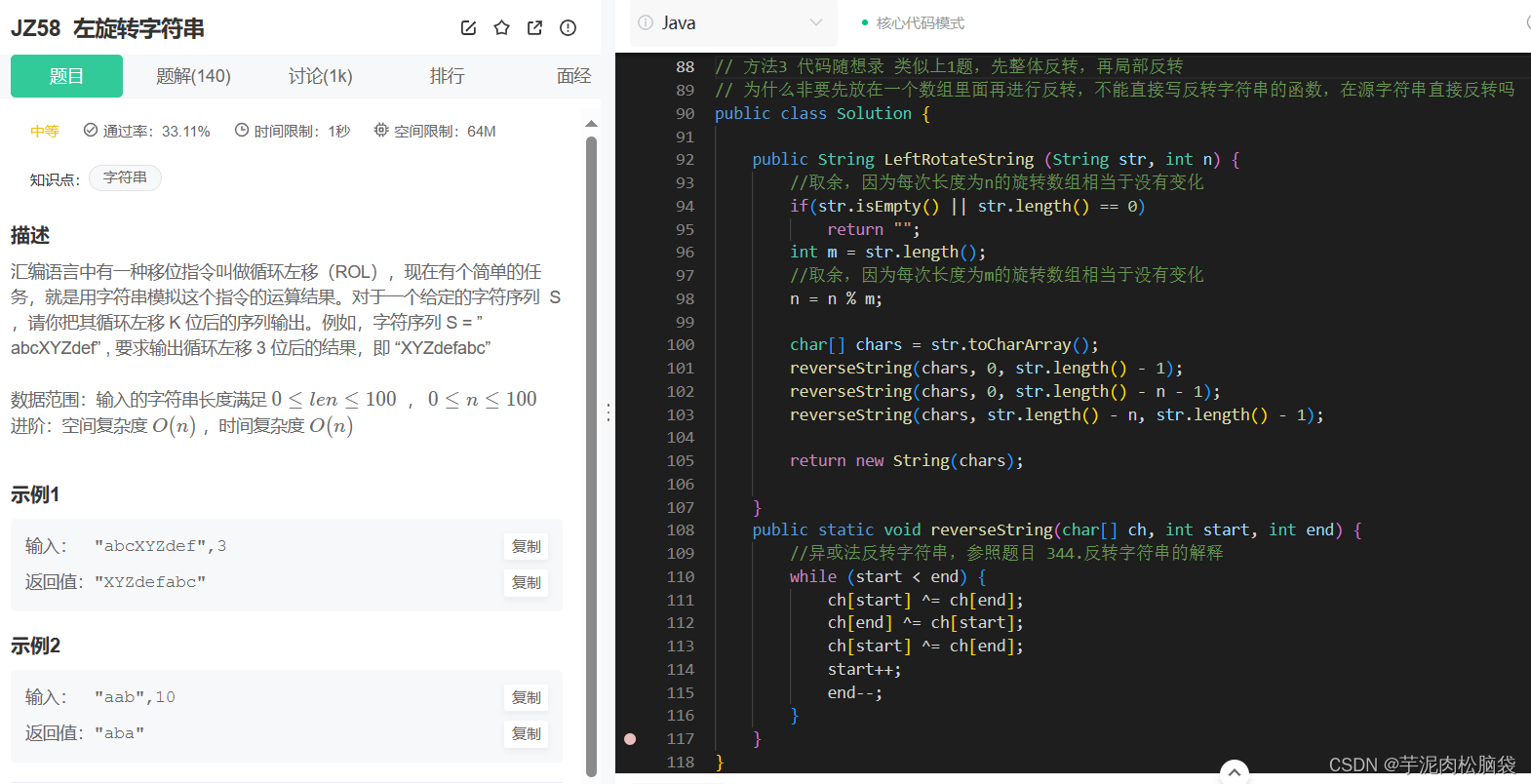Click the info icon next to Java
This screenshot has width=1531, height=784.
coord(646,22)
